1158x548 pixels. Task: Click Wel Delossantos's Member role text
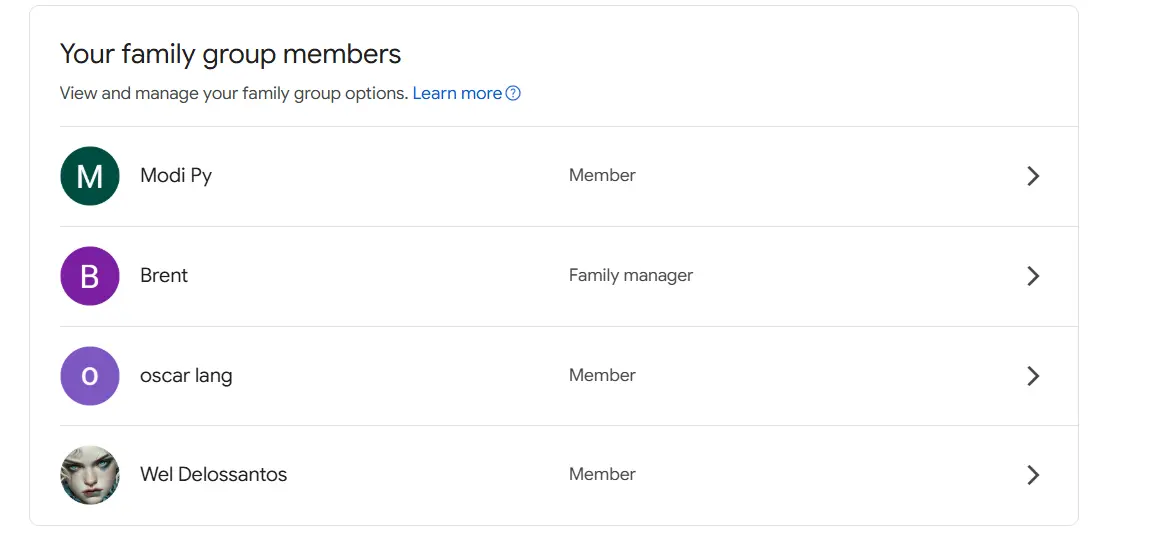point(602,474)
